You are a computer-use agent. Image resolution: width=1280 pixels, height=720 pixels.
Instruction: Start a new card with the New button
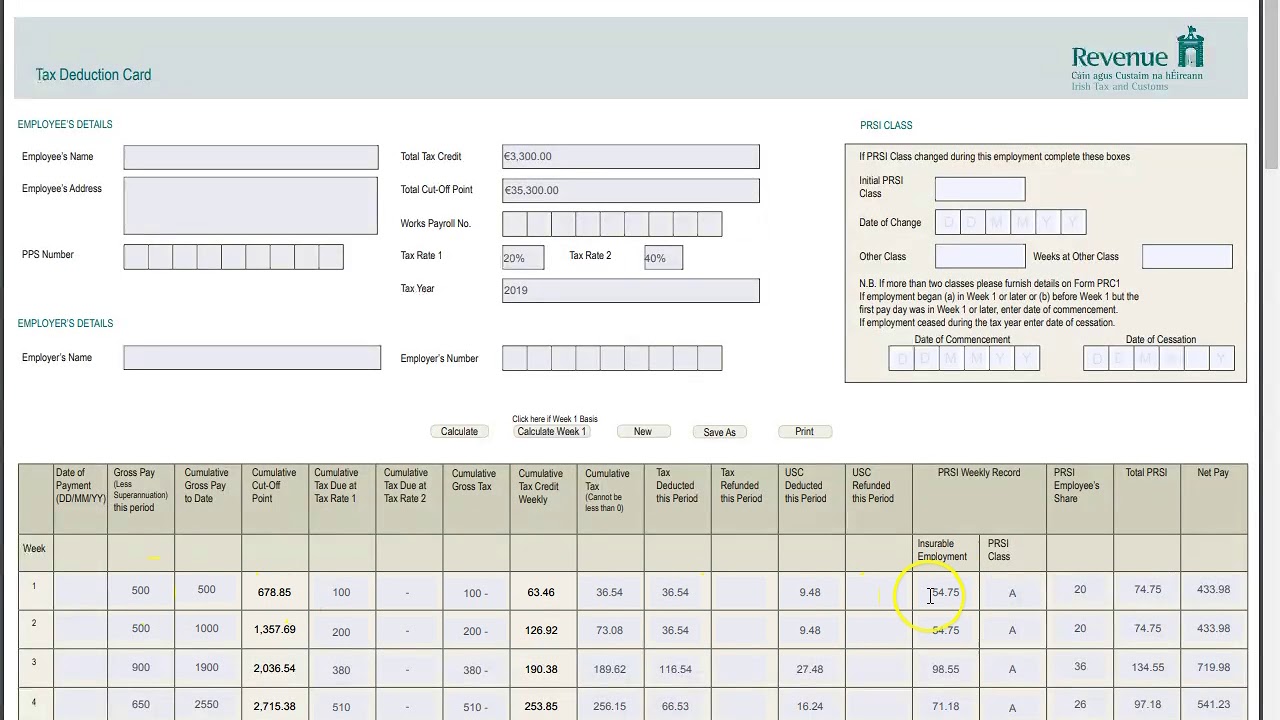point(642,432)
